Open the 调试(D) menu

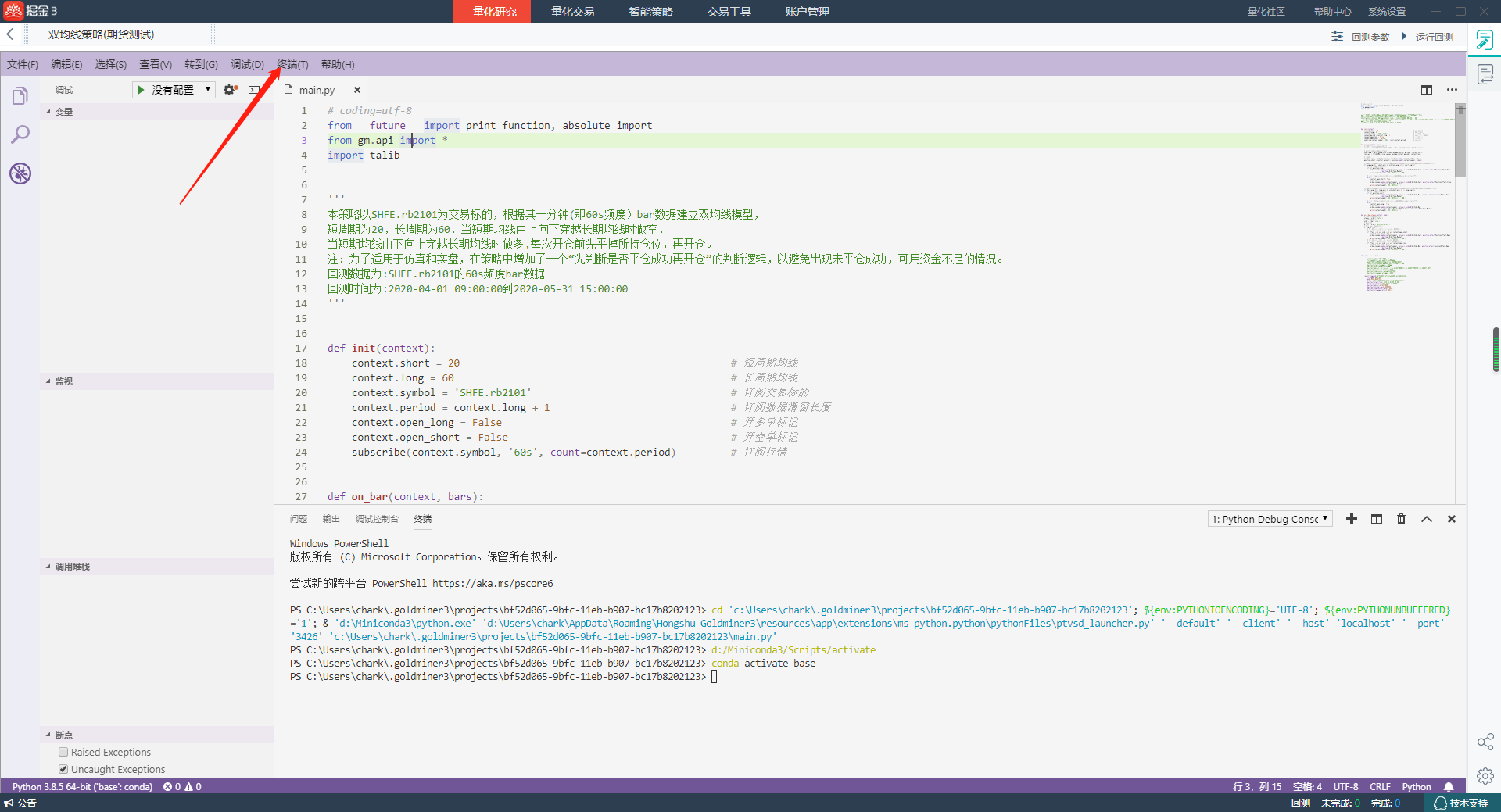pyautogui.click(x=247, y=64)
